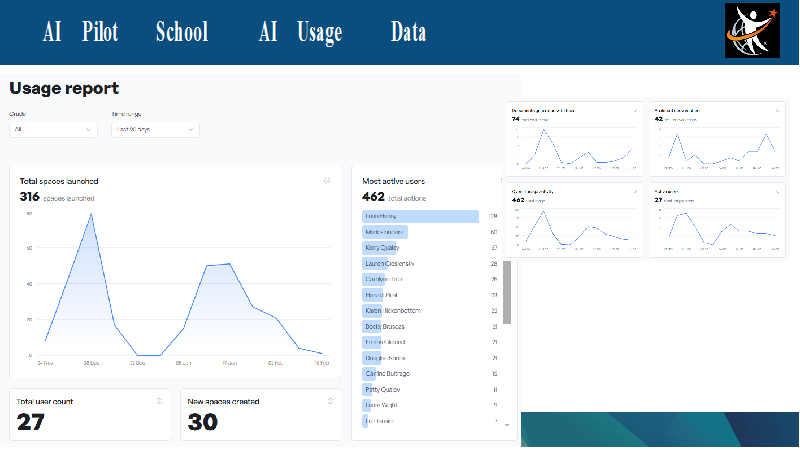Image resolution: width=800 pixels, height=450 pixels.
Task: Click the Total spaces launched area chart
Action: pos(184,286)
